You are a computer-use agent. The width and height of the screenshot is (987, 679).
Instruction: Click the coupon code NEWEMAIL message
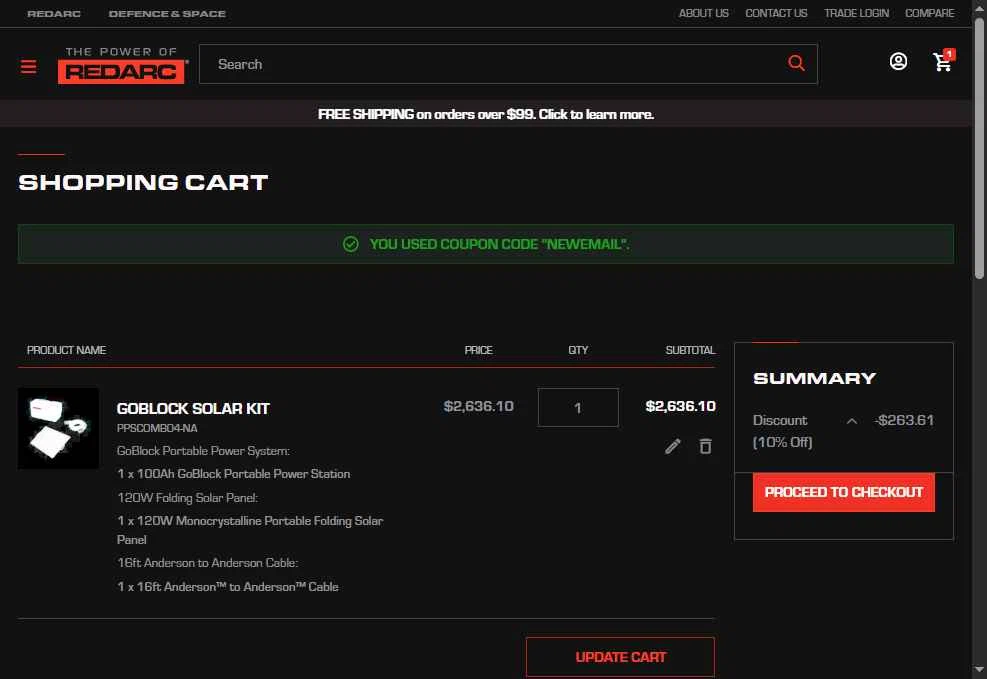click(x=486, y=244)
